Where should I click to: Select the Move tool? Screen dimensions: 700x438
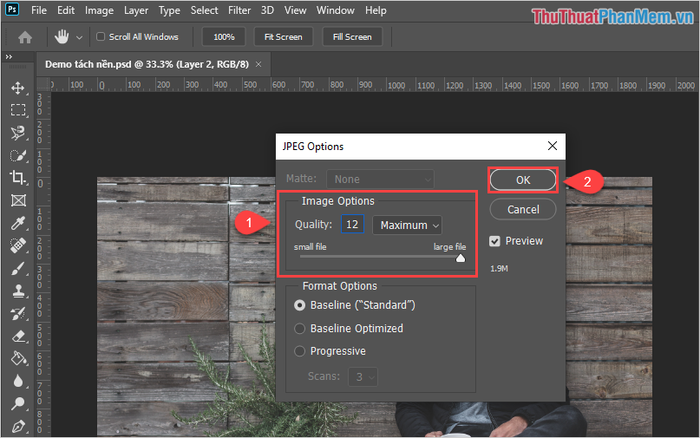click(x=18, y=88)
